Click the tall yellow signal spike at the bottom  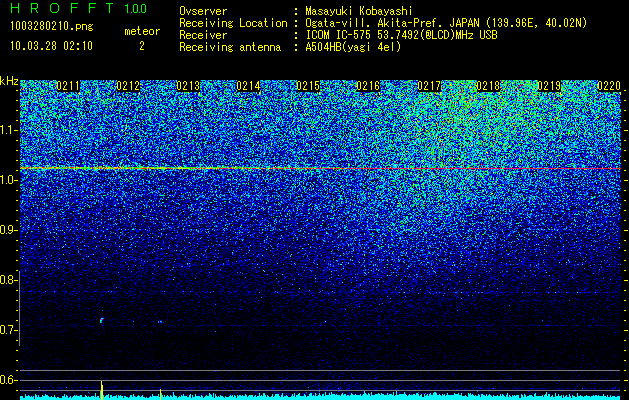click(x=102, y=390)
